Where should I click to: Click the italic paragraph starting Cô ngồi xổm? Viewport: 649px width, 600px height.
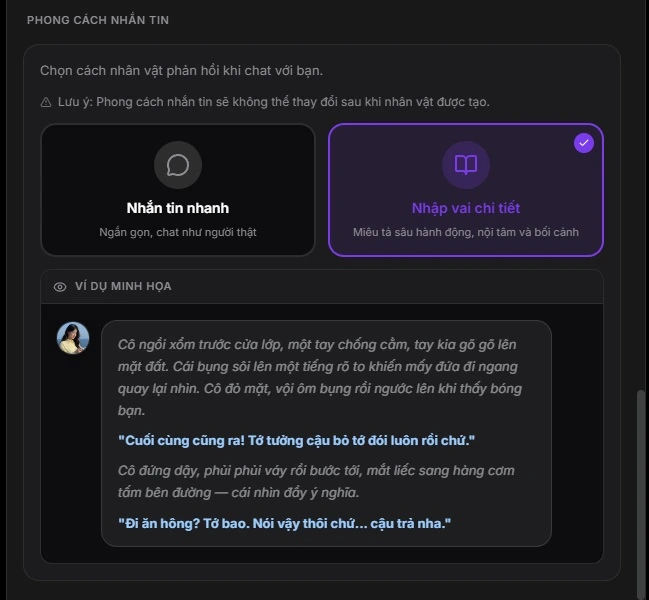click(x=320, y=377)
